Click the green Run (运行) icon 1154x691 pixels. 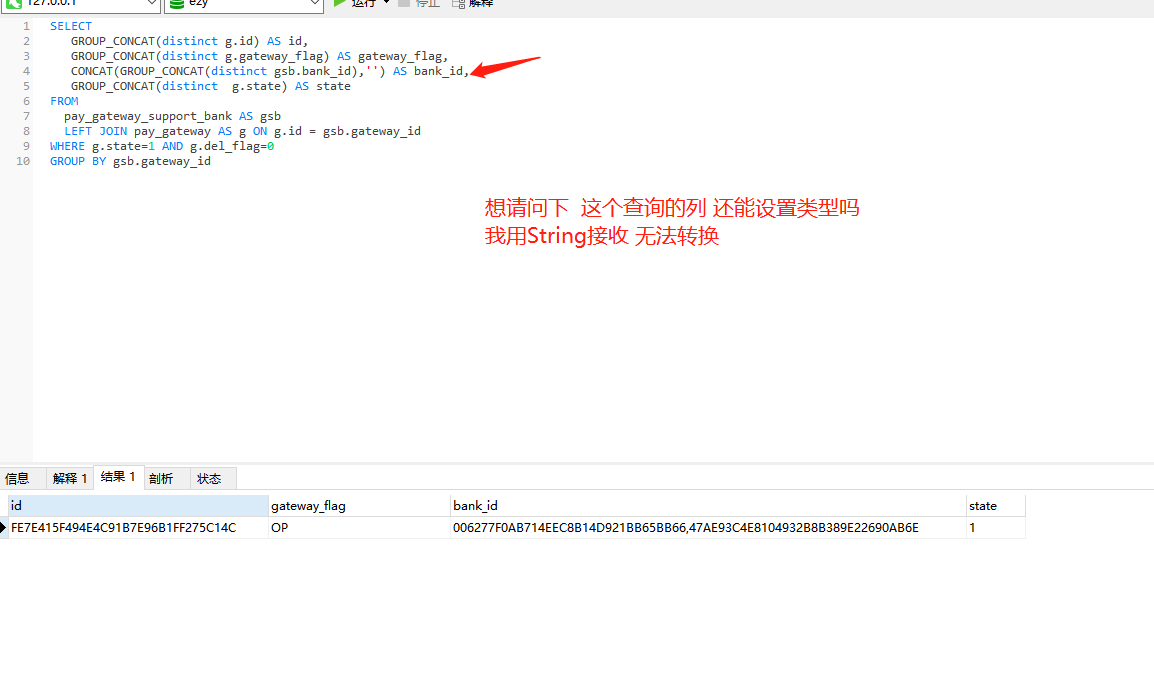(x=340, y=4)
